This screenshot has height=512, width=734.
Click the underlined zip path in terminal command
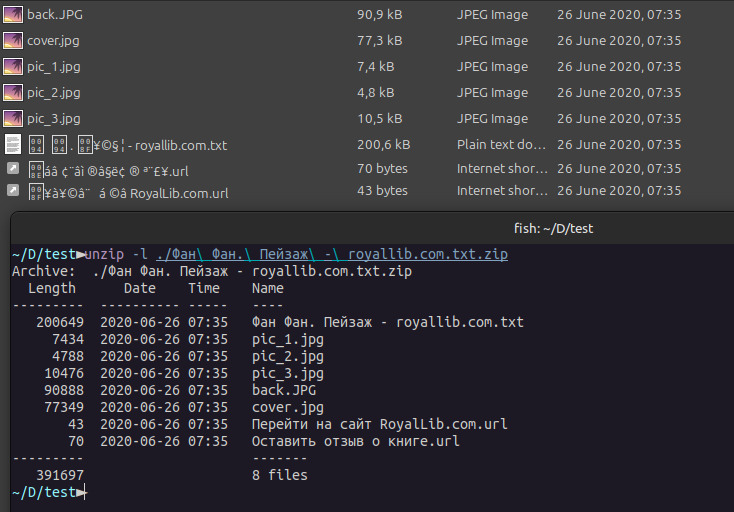click(x=332, y=254)
